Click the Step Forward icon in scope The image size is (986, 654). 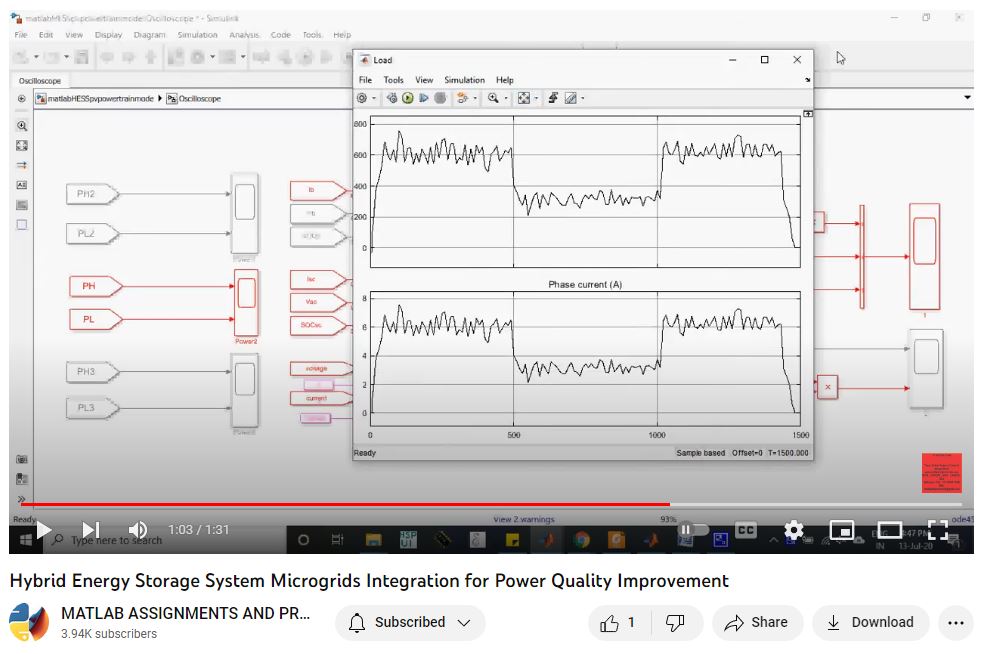point(424,98)
